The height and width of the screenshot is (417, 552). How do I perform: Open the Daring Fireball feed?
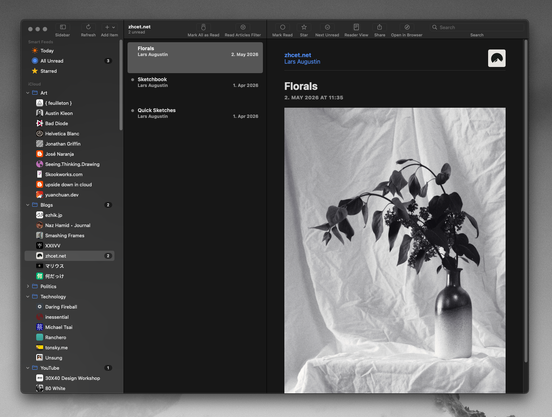pos(70,307)
